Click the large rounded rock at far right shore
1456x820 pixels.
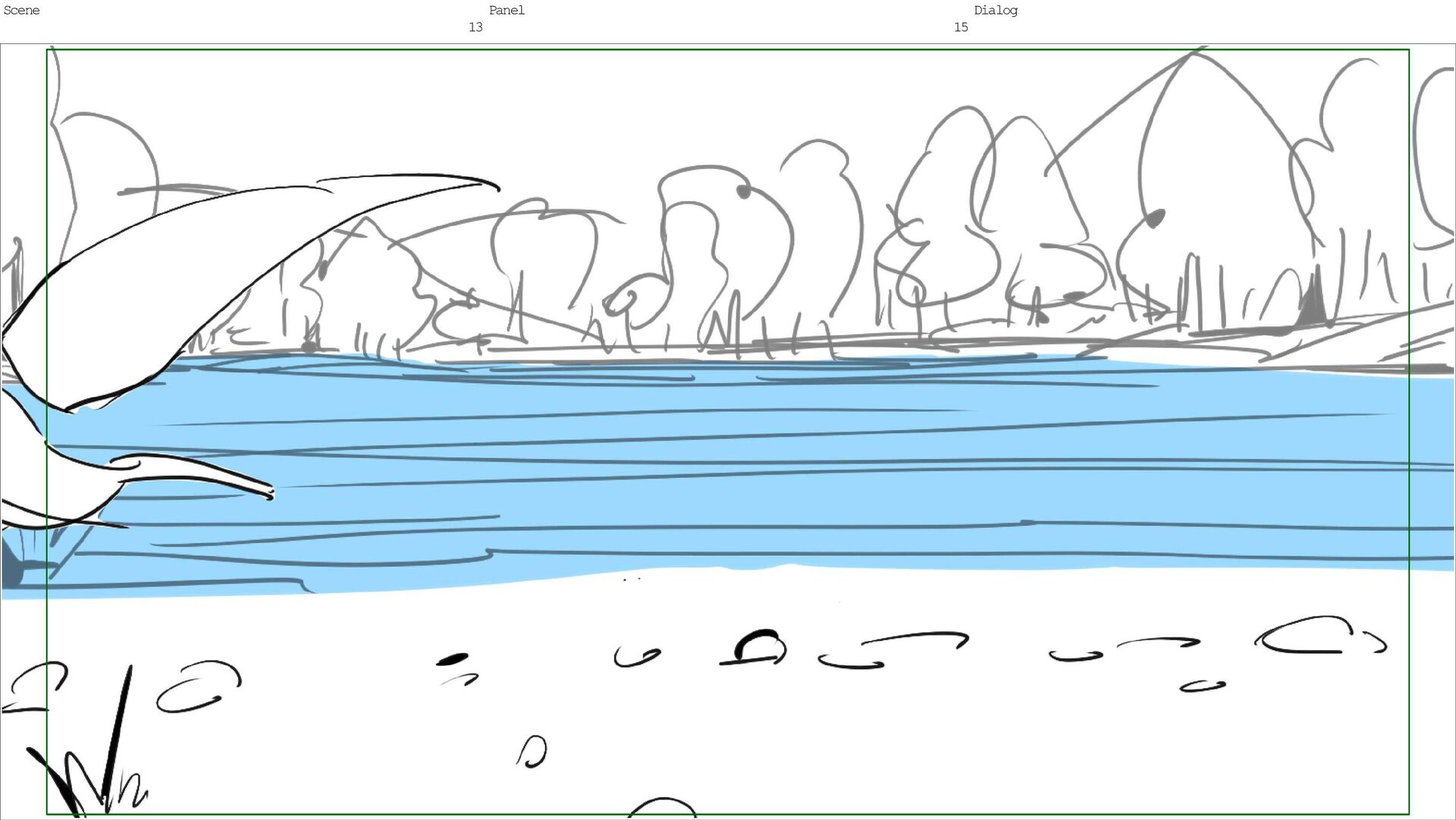pos(1304,636)
